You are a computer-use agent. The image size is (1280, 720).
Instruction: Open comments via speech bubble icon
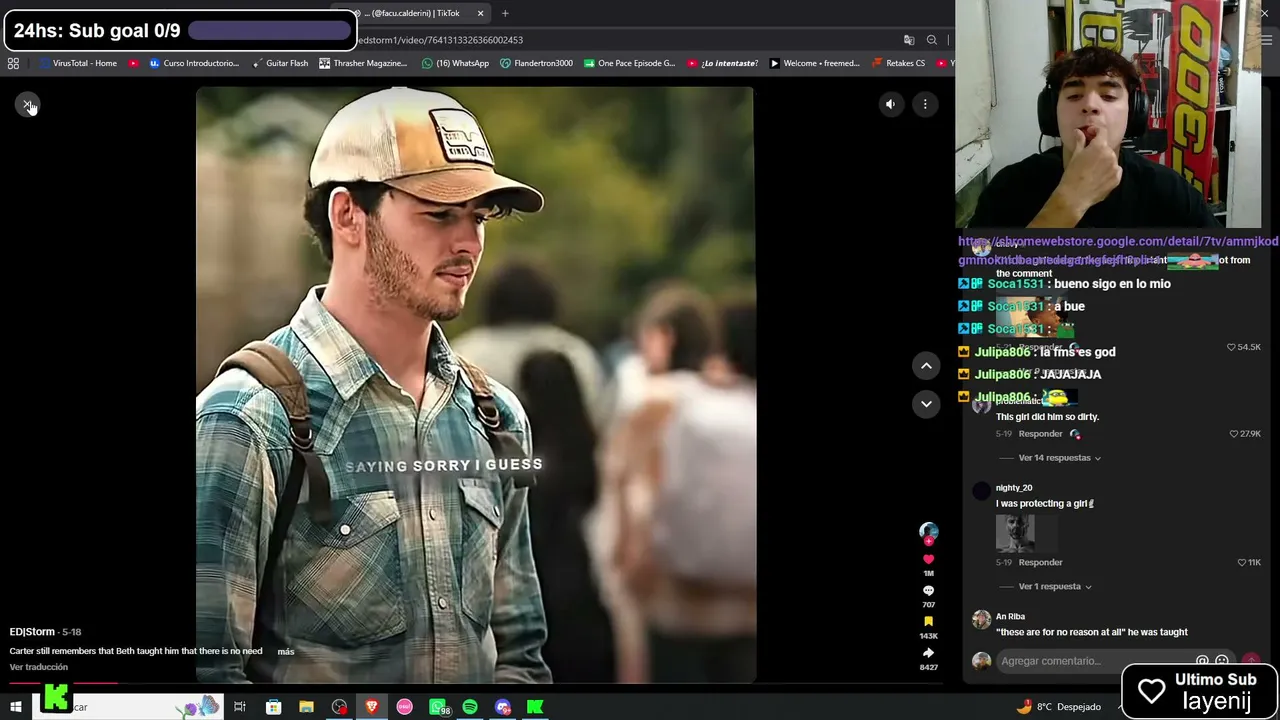(929, 590)
